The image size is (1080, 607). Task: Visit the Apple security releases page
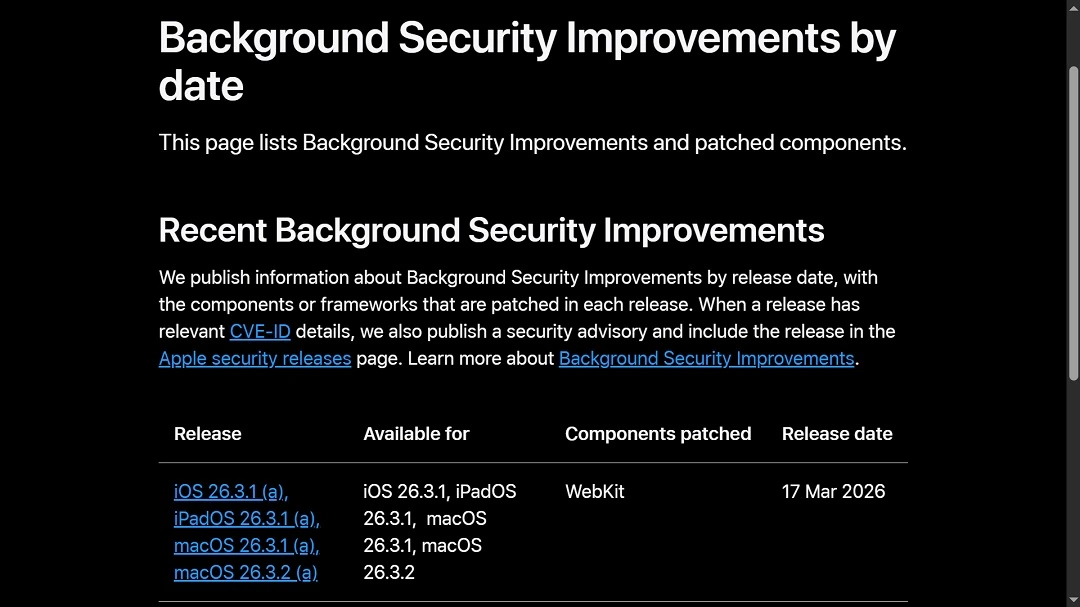pyautogui.click(x=254, y=358)
